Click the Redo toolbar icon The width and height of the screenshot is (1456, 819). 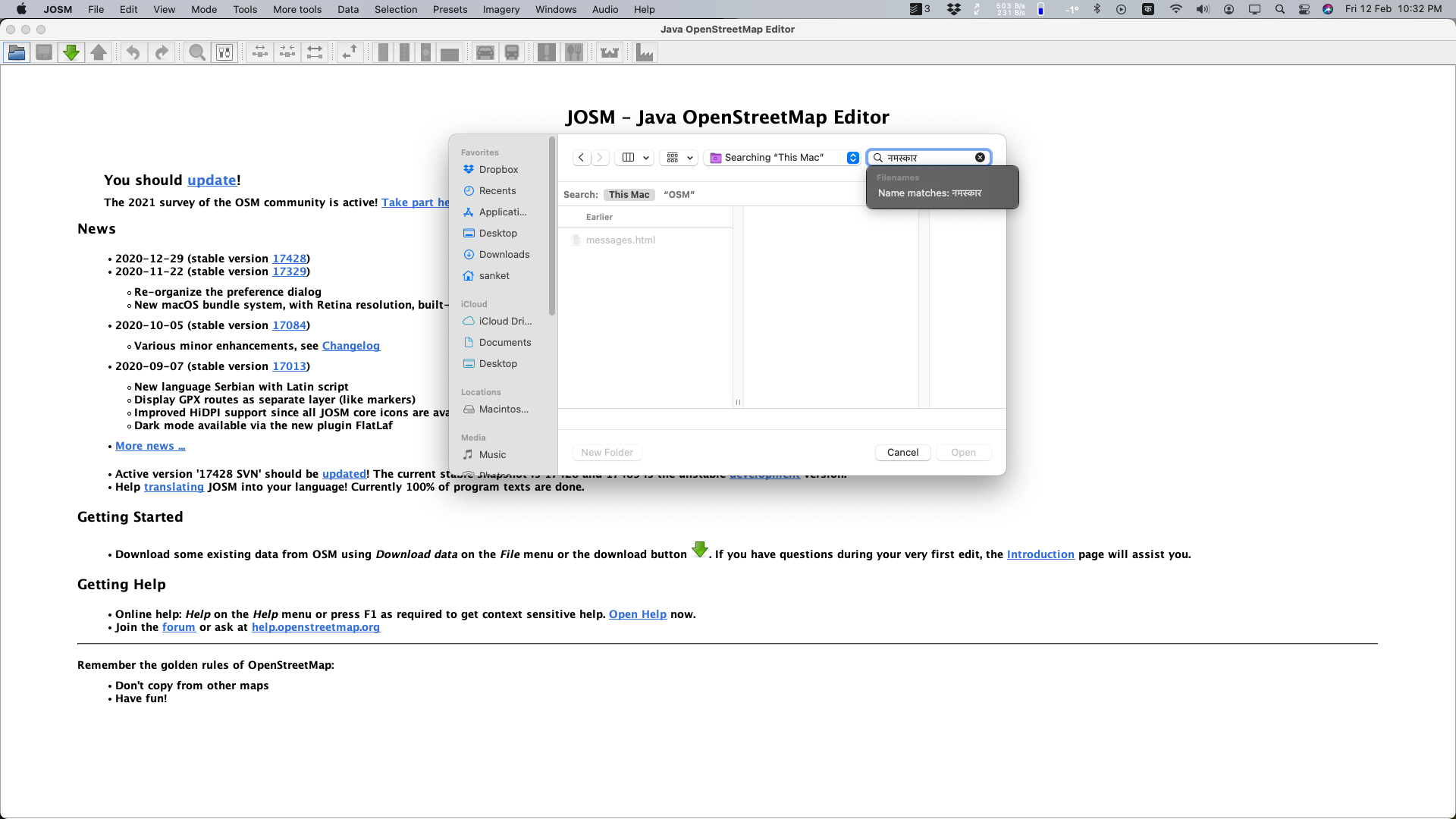[x=162, y=52]
